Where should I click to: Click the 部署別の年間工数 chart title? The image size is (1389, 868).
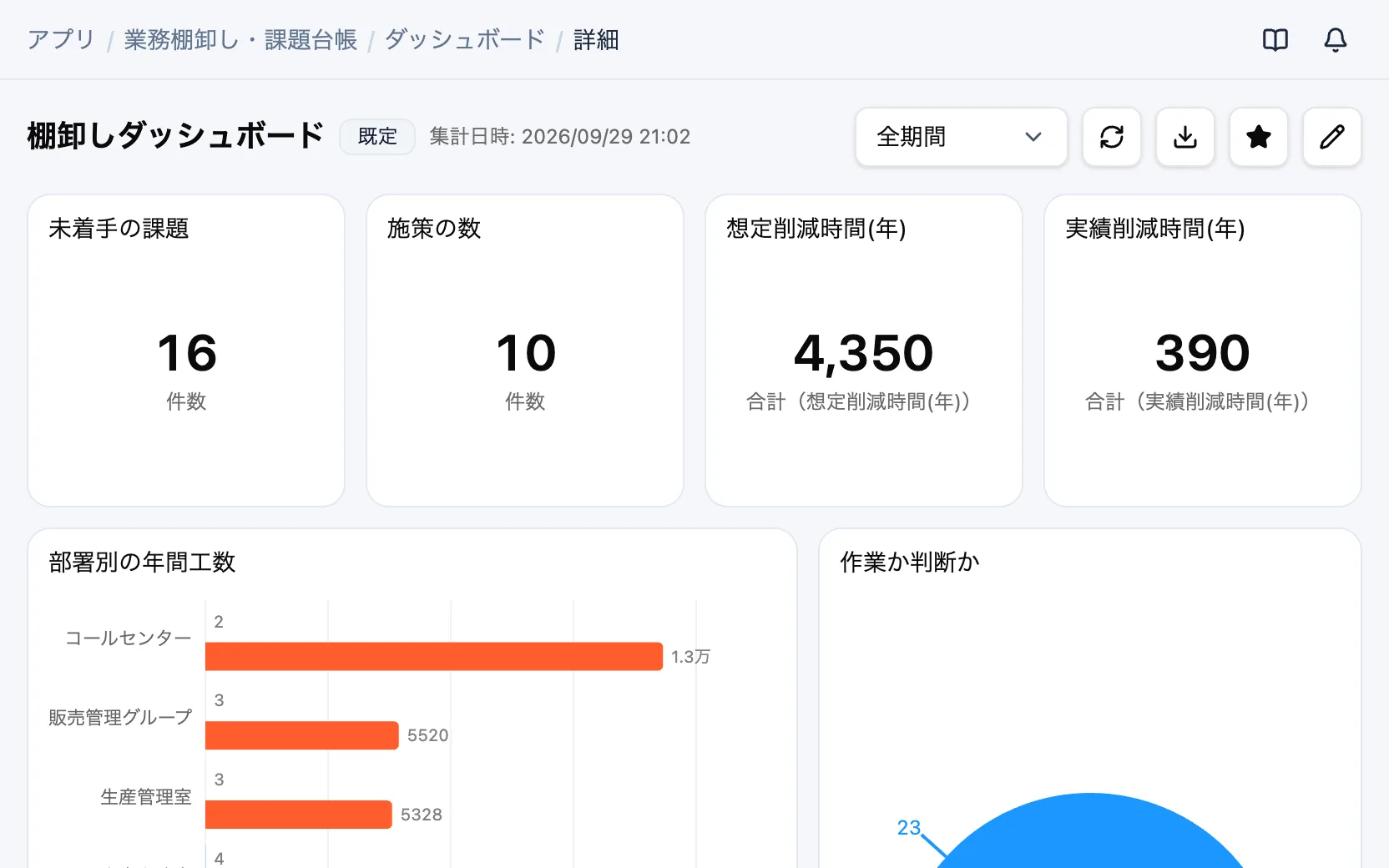click(142, 563)
